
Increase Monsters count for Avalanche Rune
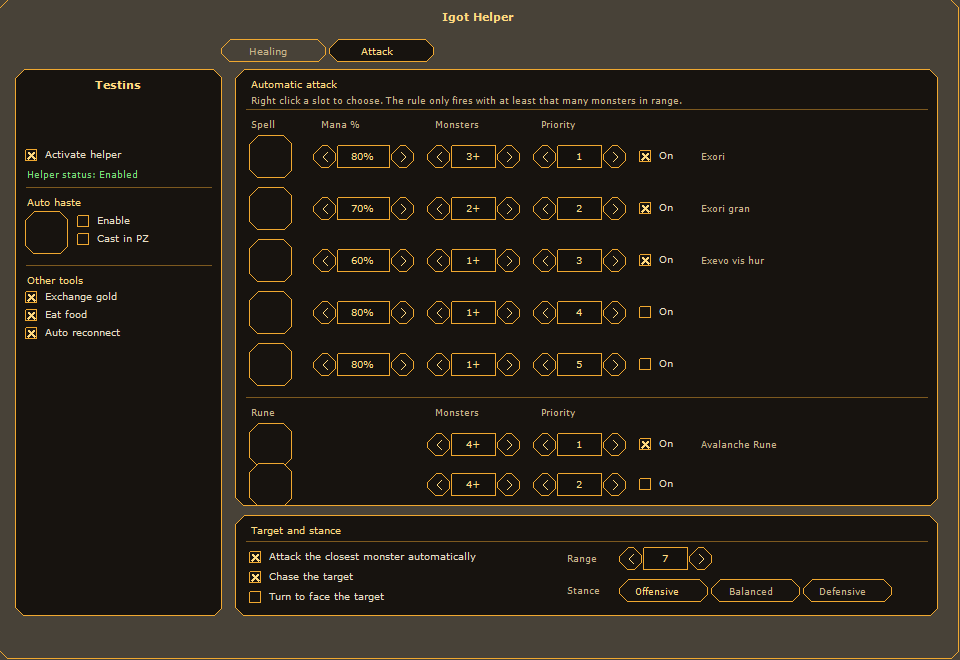[509, 444]
